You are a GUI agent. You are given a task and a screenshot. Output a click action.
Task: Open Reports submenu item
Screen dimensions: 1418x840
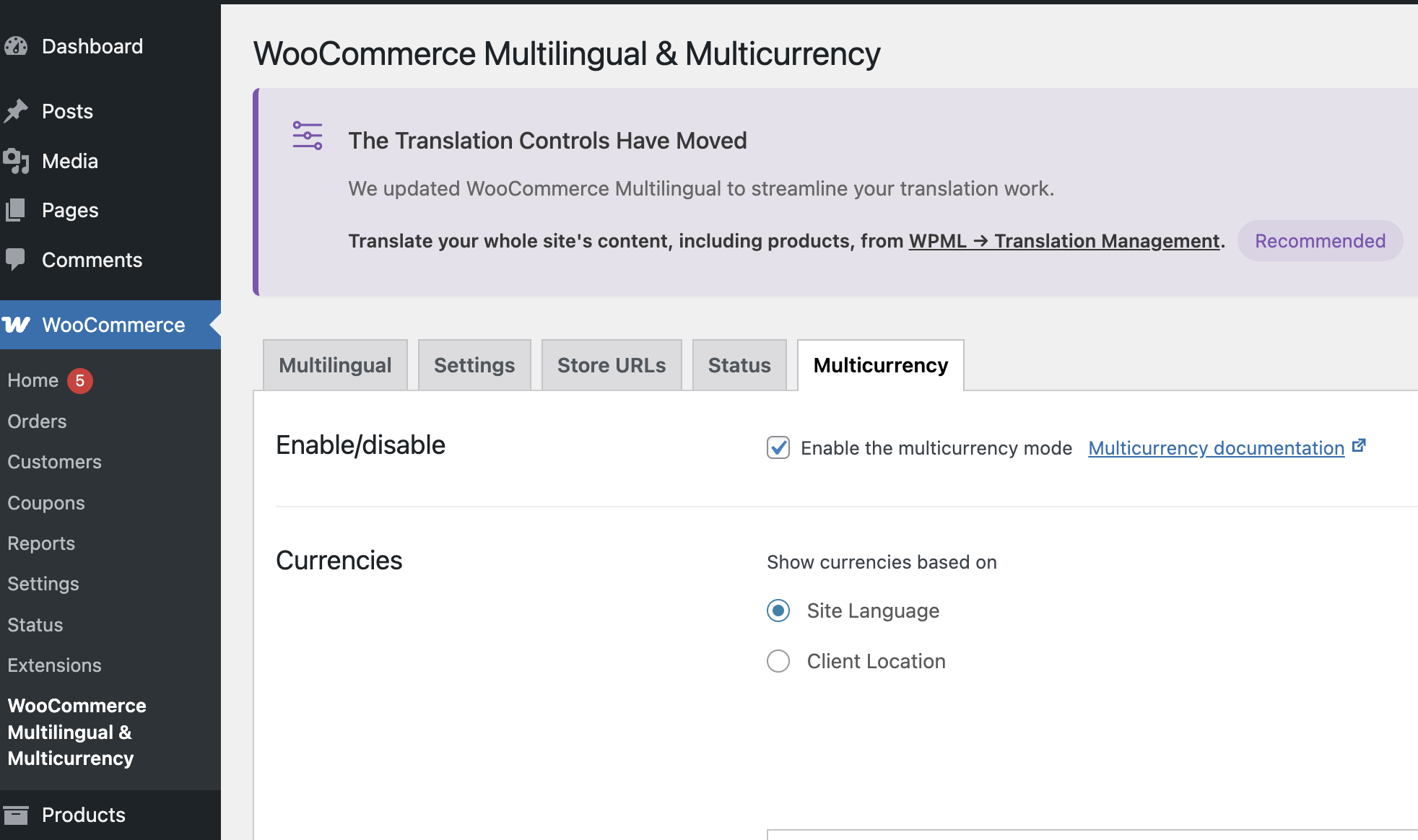(41, 543)
